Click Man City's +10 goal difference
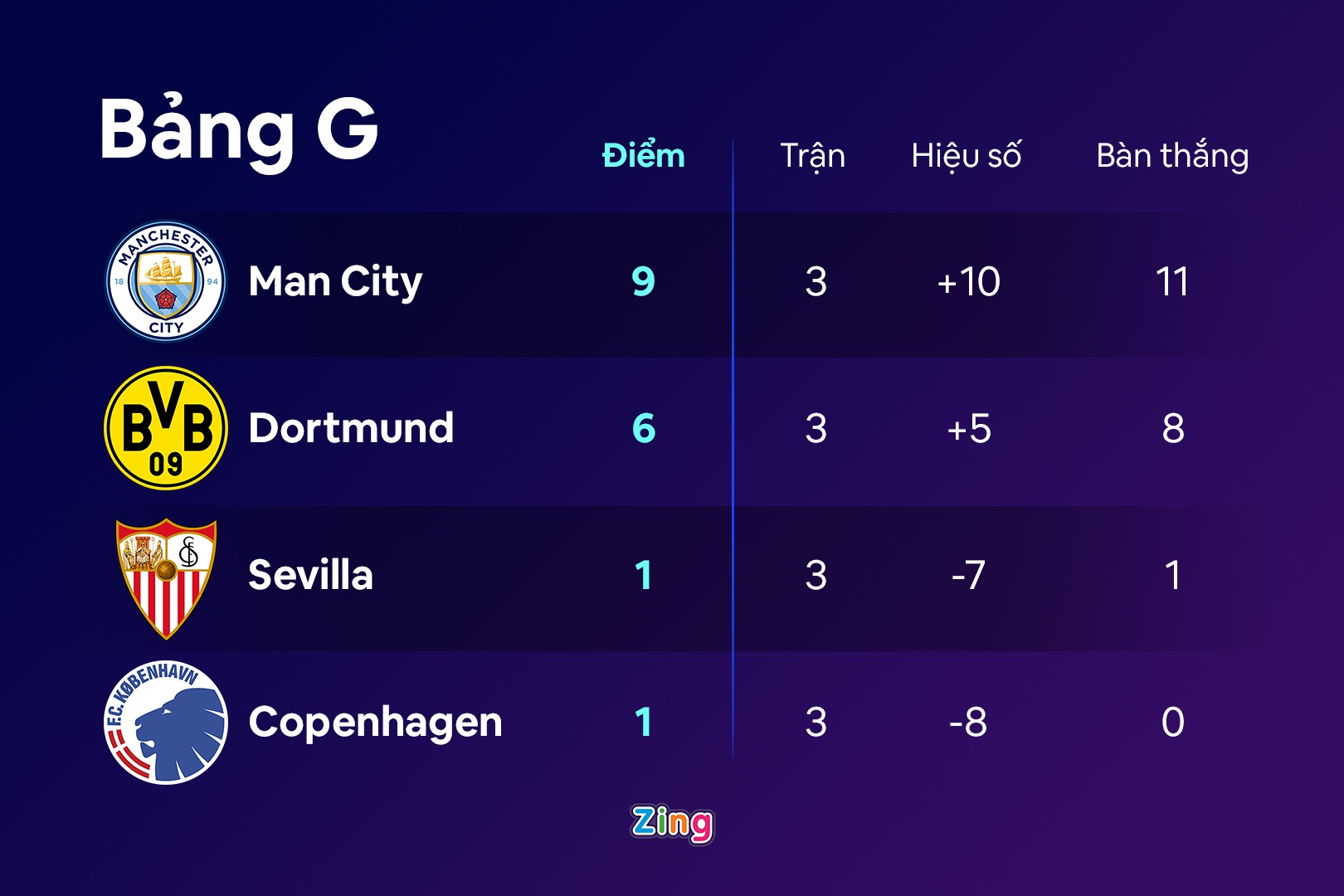The width and height of the screenshot is (1344, 896). pos(968,281)
